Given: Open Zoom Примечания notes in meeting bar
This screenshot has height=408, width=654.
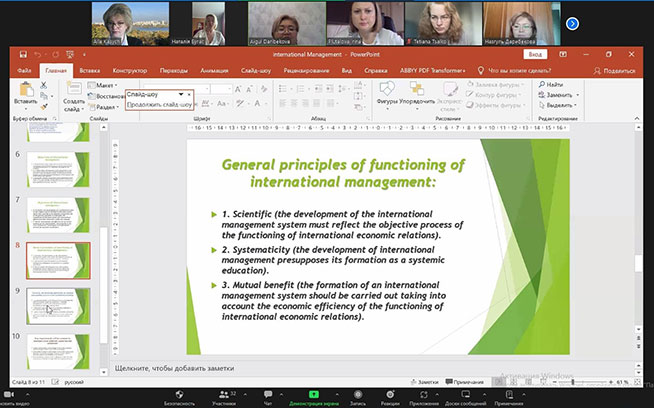Looking at the screenshot, I should [509, 398].
